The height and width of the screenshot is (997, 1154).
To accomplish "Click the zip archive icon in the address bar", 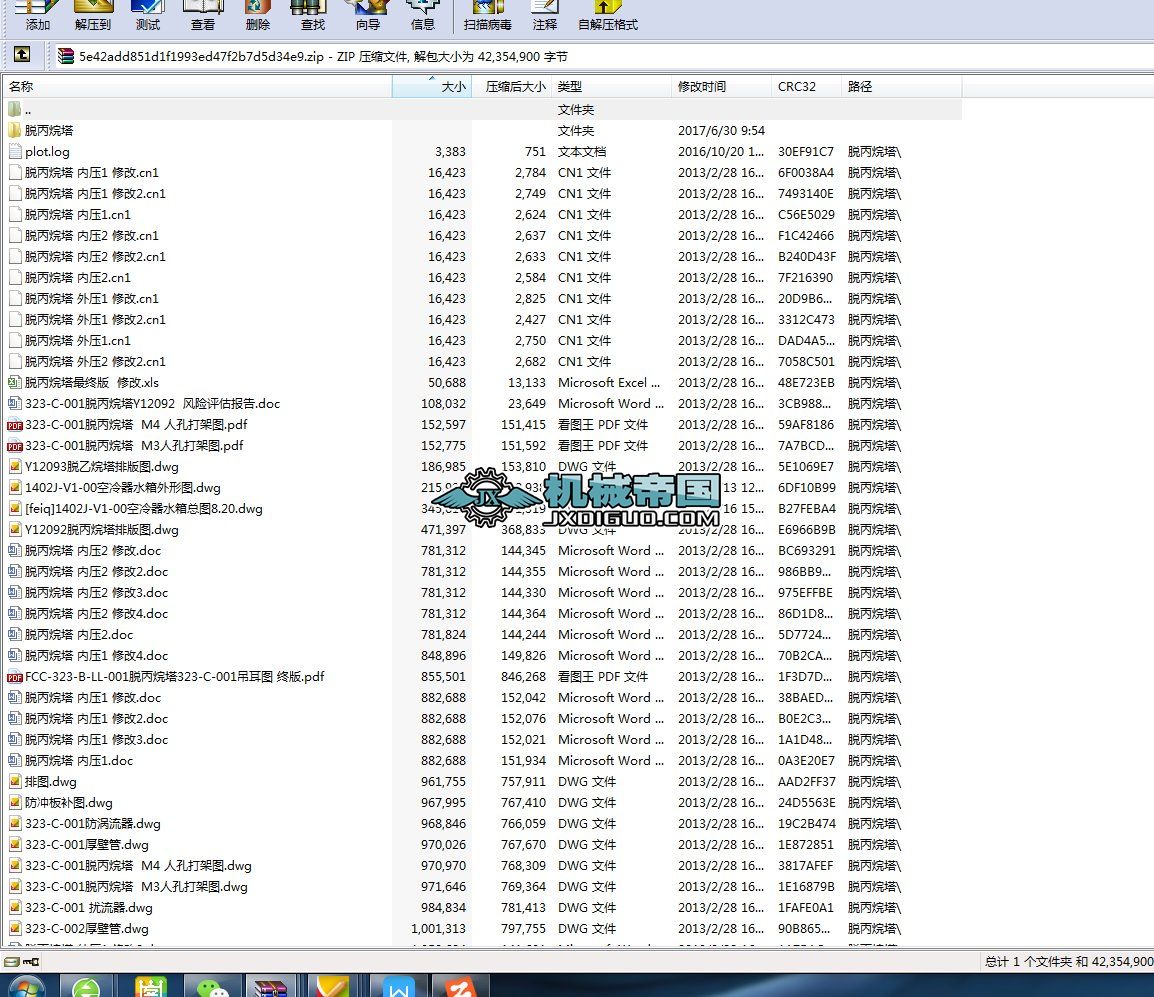I will [x=66, y=56].
